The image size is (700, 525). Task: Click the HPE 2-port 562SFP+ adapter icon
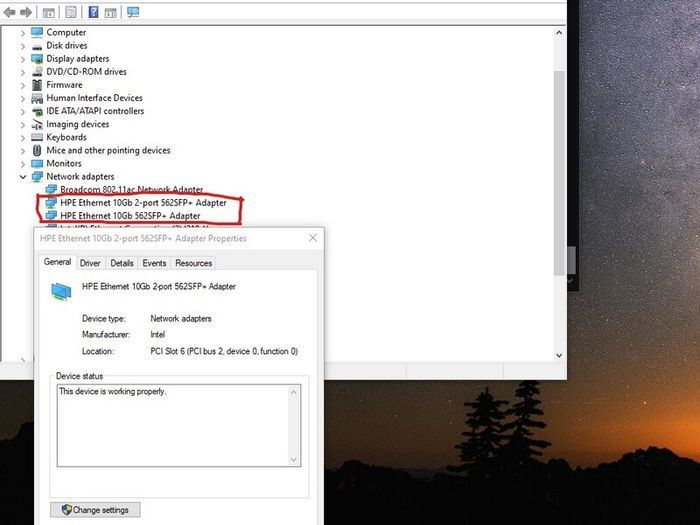[51, 203]
